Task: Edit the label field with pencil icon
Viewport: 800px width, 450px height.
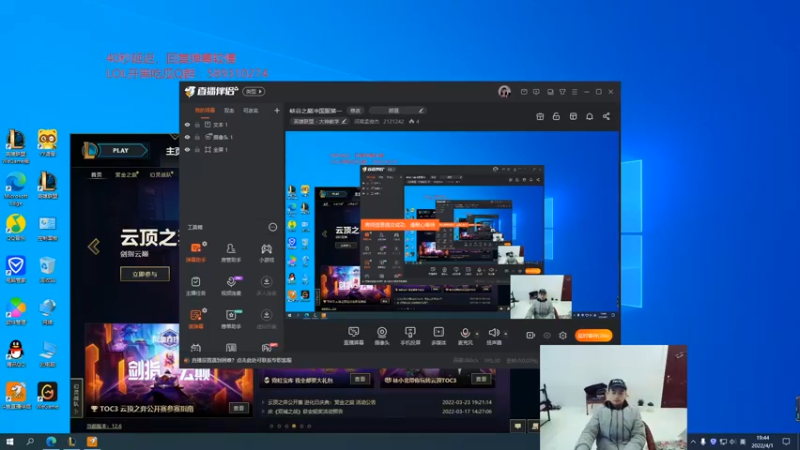Action: 397,111
